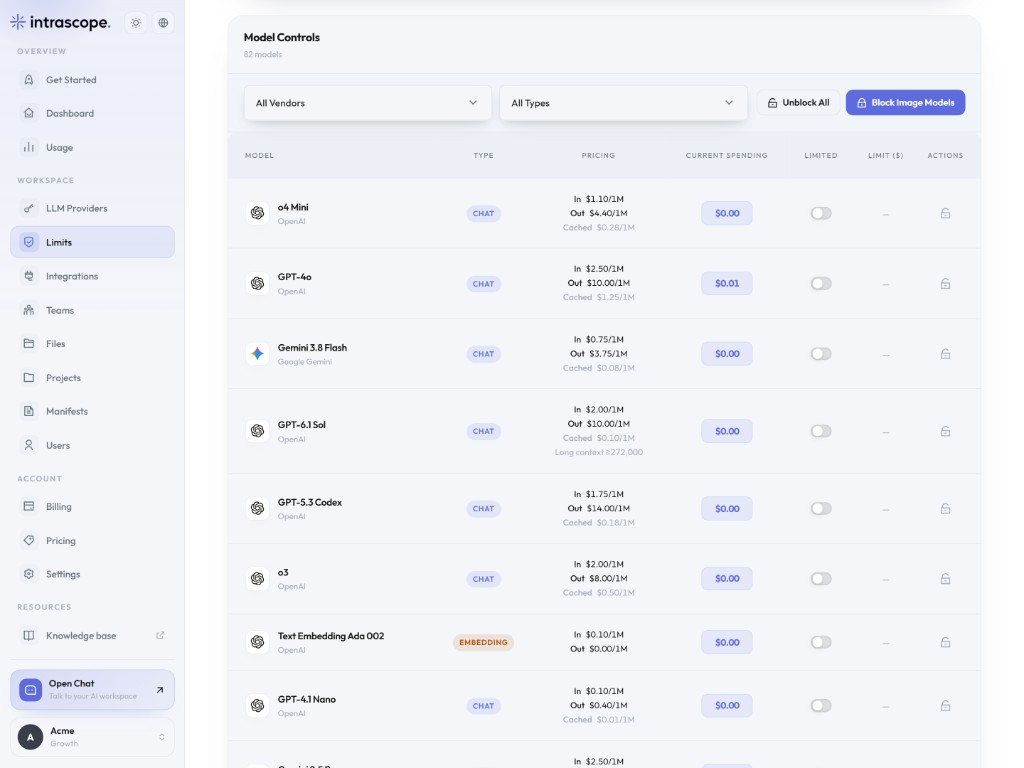Open Settings page
Viewport: 1024px width, 768px height.
tap(92, 574)
